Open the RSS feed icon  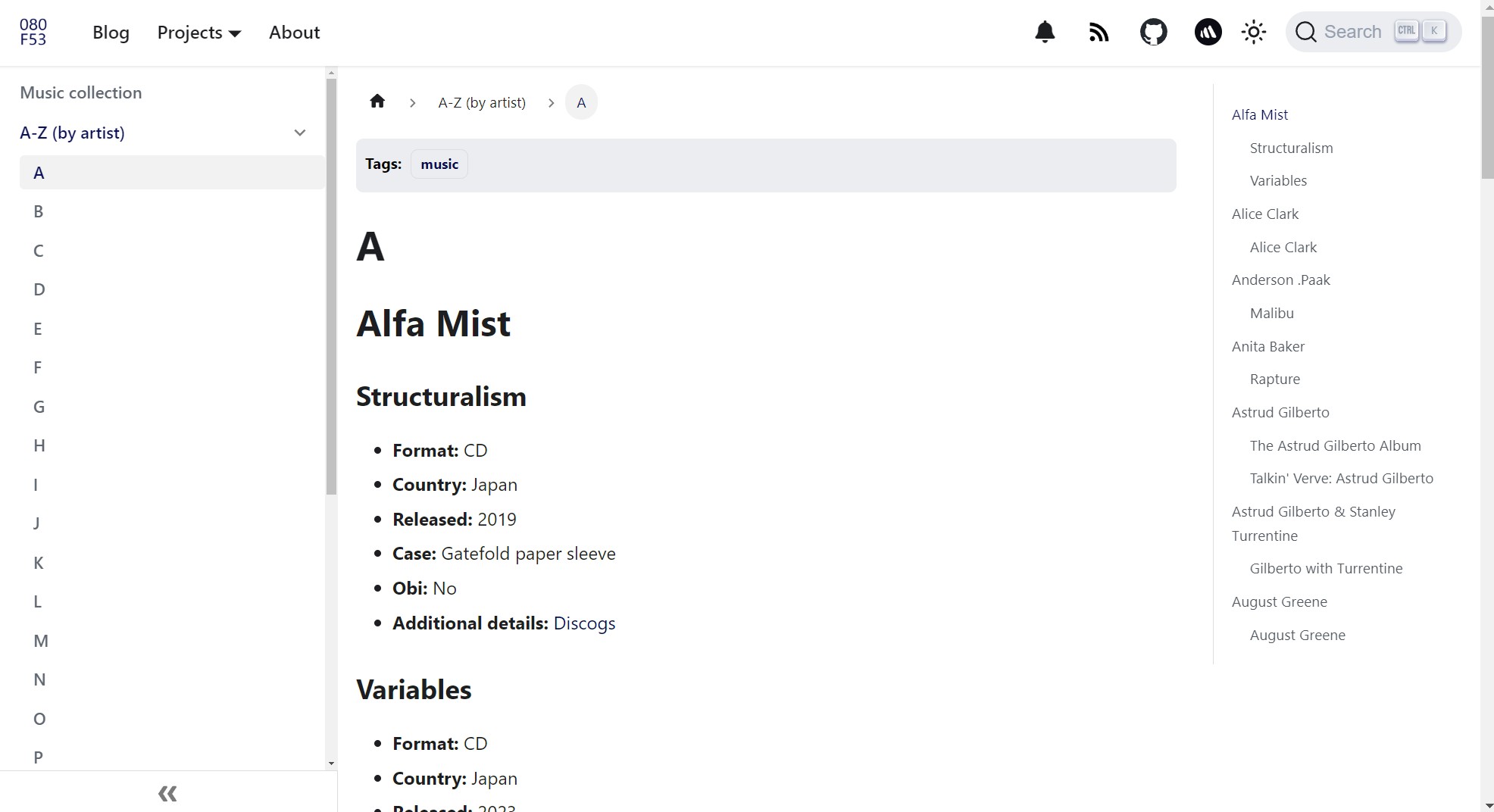1099,32
